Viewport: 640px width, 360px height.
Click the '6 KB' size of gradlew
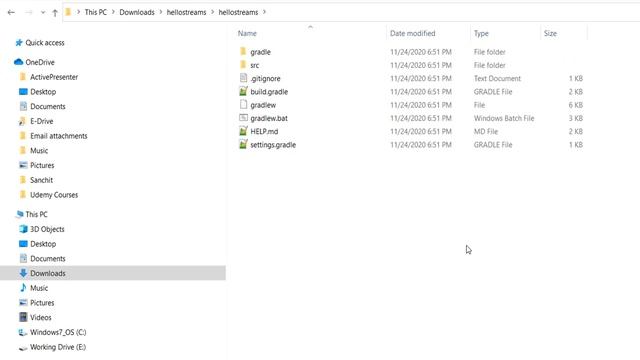click(x=576, y=105)
